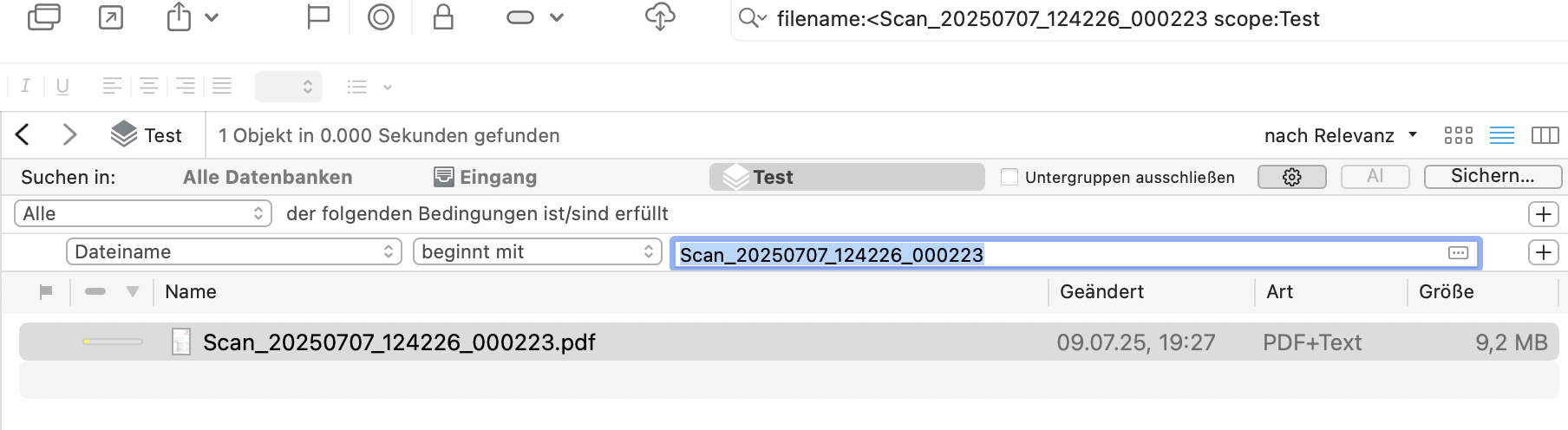Switch to column view
Viewport: 1568px width, 430px height.
coord(1545,135)
